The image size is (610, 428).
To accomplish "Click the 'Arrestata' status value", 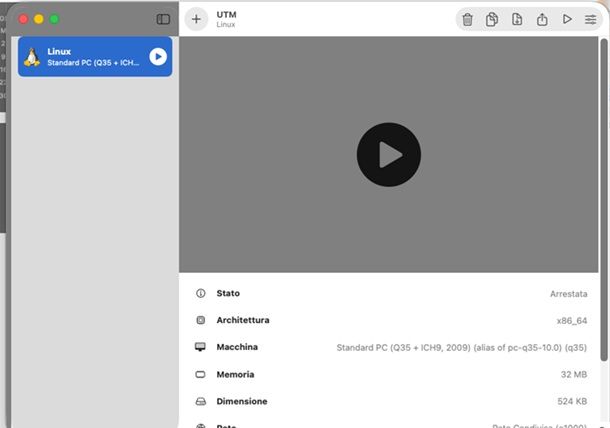I will tap(568, 294).
